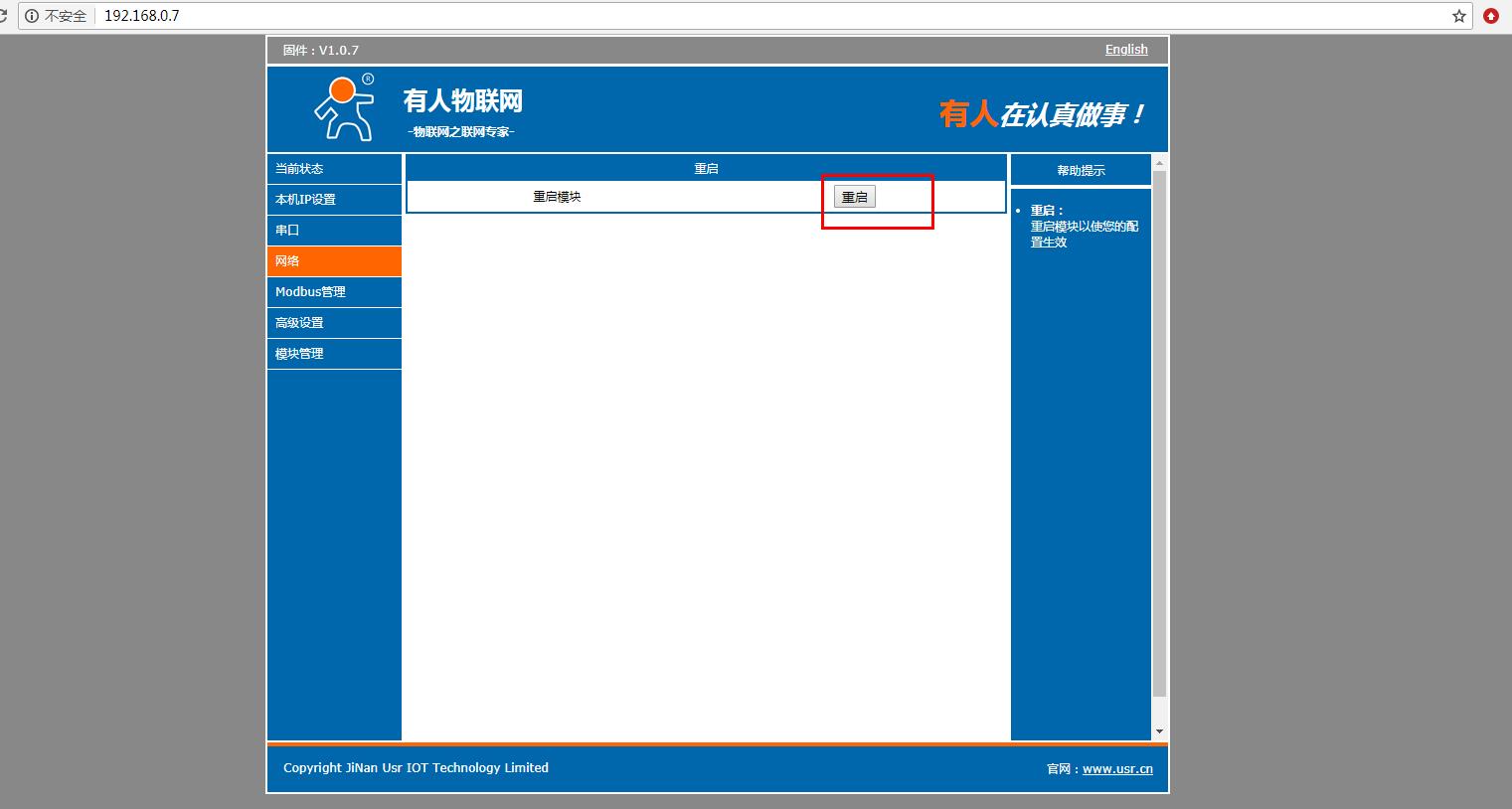Click the help panel scrollbar thumb
This screenshot has height=809, width=1512.
[x=1159, y=427]
